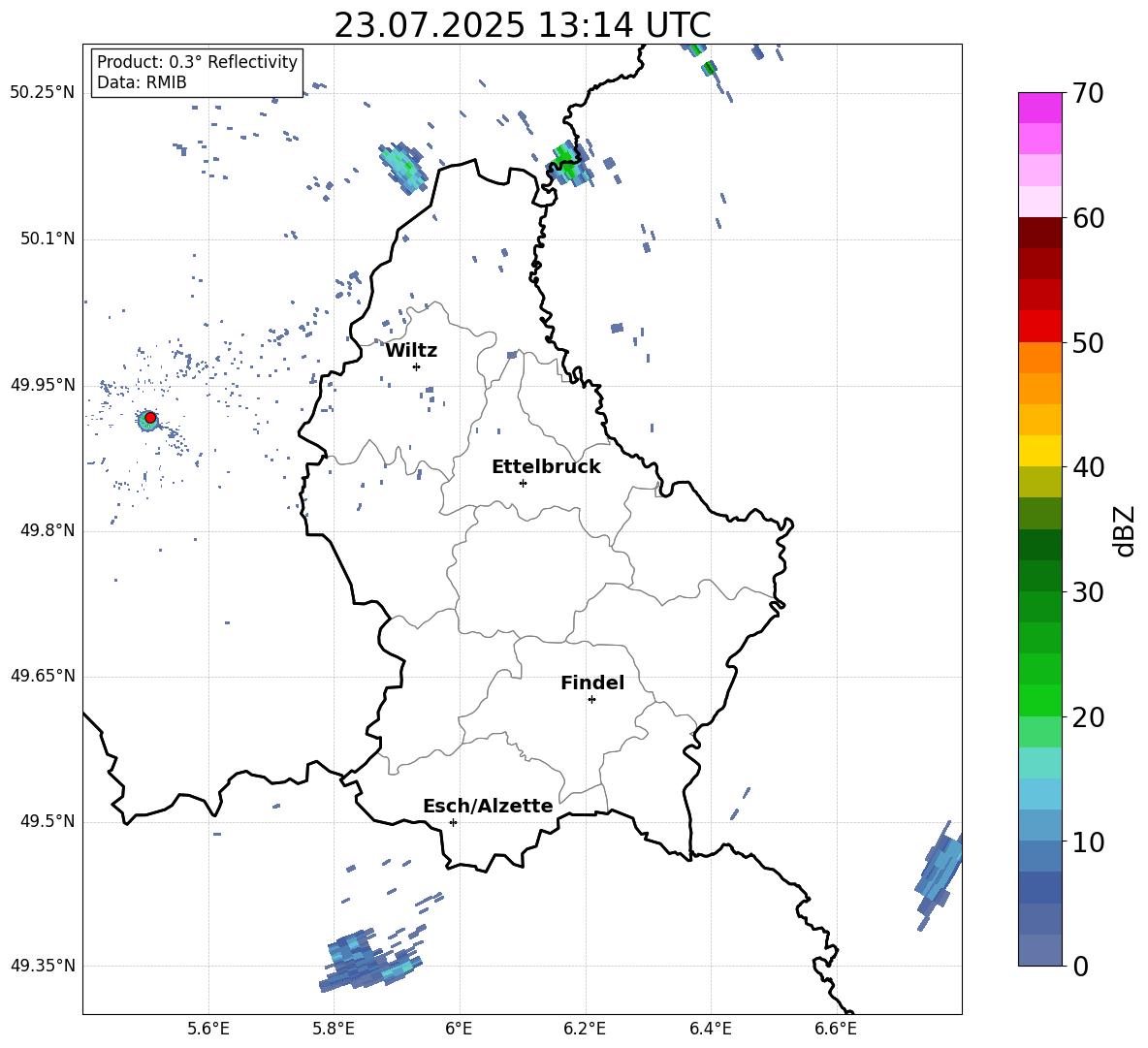Screen dimensions: 1148x1048
Task: Click the blue radar echo at the map's right edge
Action: tap(941, 875)
